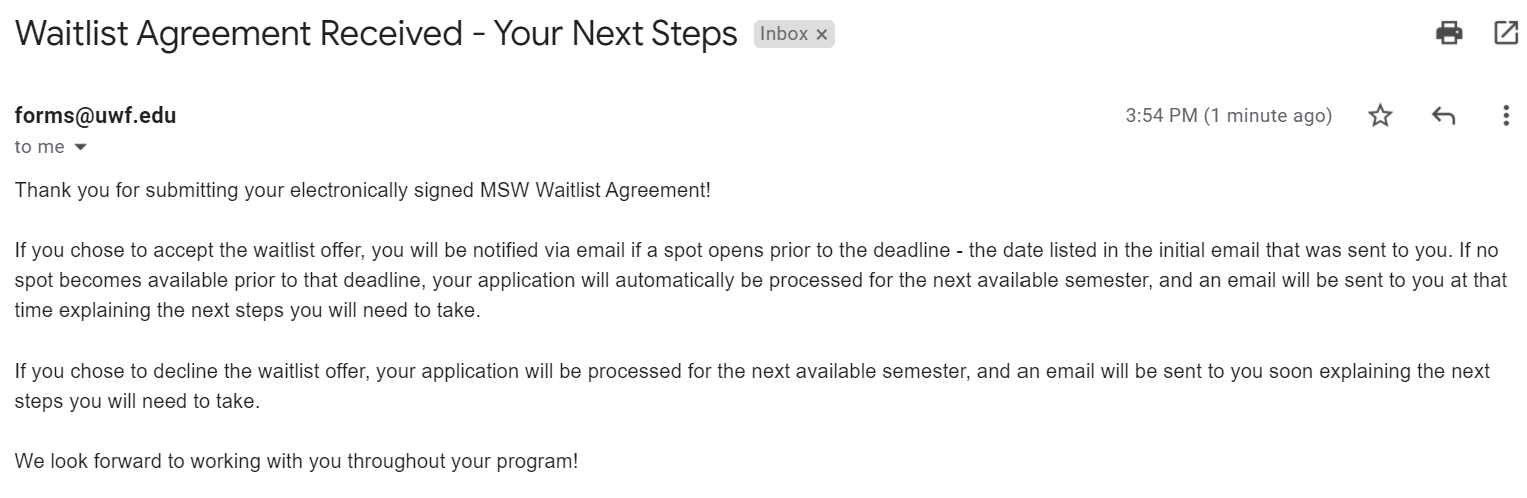The height and width of the screenshot is (498, 1527).
Task: Click the "Waitlist Agreement Received" subject heading
Action: [x=239, y=34]
